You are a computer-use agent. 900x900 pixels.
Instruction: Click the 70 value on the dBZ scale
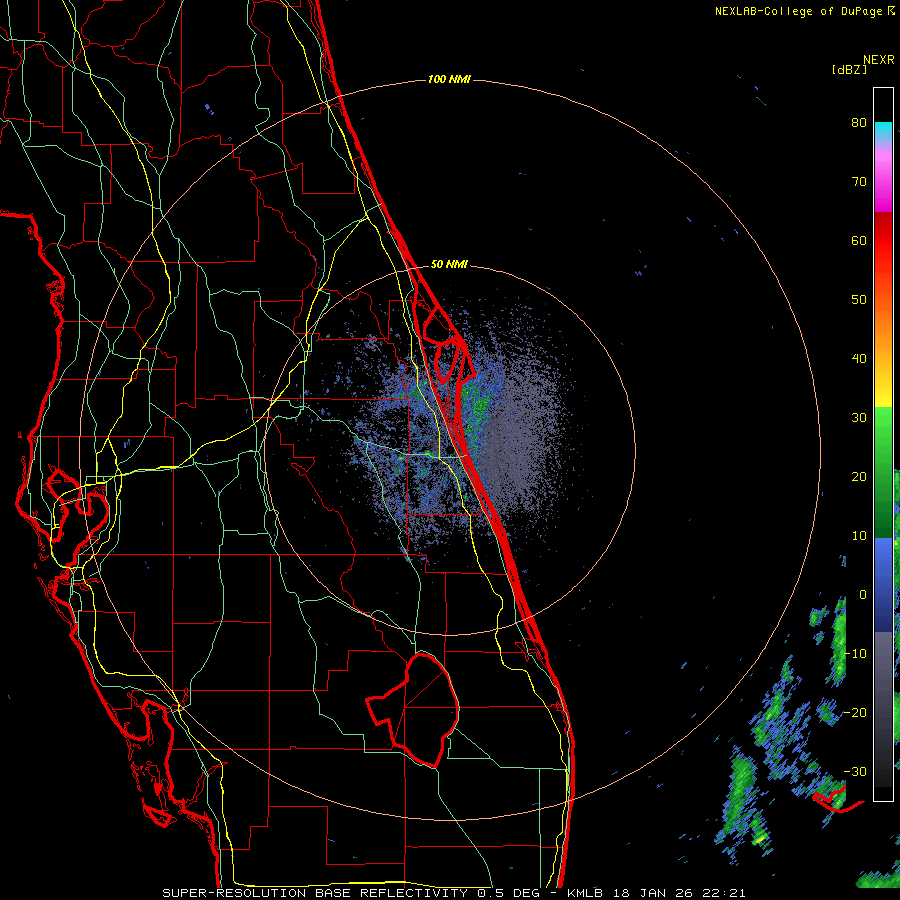pyautogui.click(x=859, y=182)
